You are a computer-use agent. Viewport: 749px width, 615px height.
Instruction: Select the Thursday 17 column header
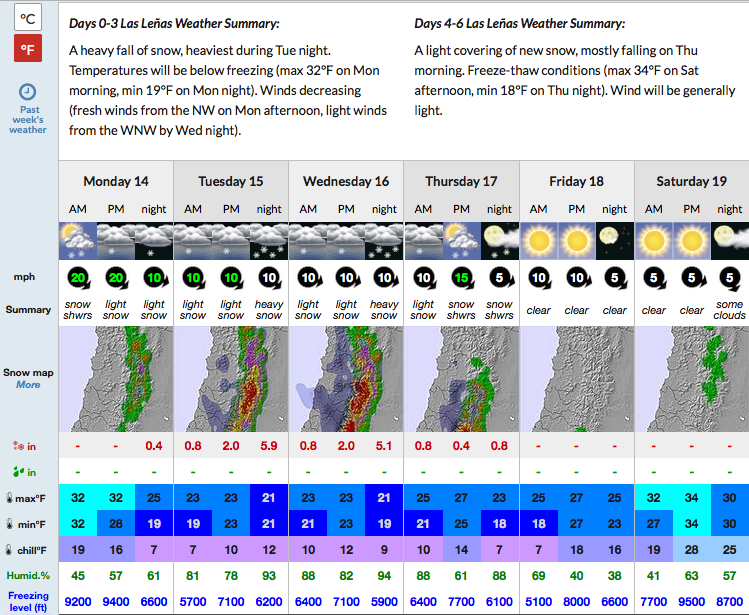click(461, 181)
